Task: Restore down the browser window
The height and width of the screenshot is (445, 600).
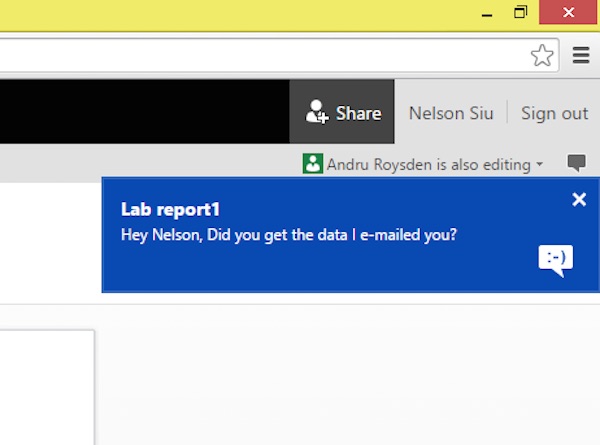Action: point(520,12)
